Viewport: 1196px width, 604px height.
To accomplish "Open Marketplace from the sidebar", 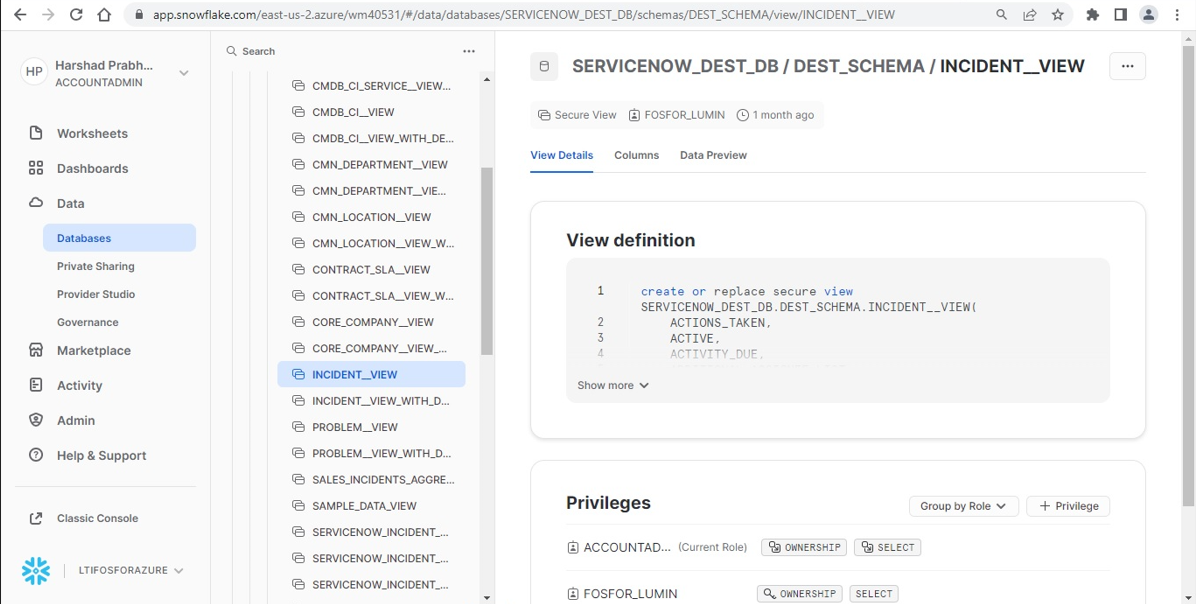I will click(94, 351).
